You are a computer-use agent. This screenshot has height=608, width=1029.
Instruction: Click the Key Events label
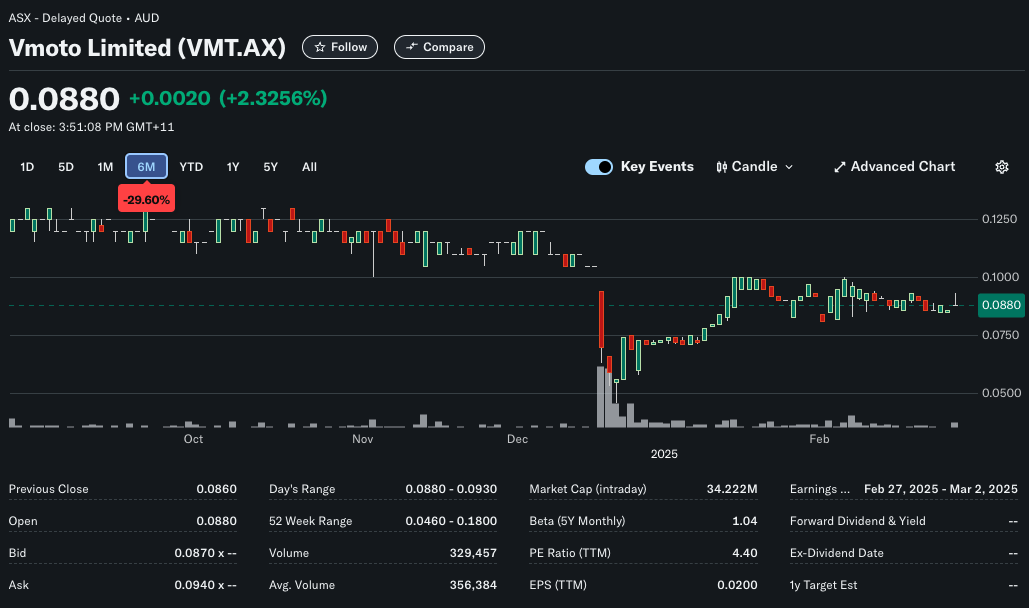point(657,167)
